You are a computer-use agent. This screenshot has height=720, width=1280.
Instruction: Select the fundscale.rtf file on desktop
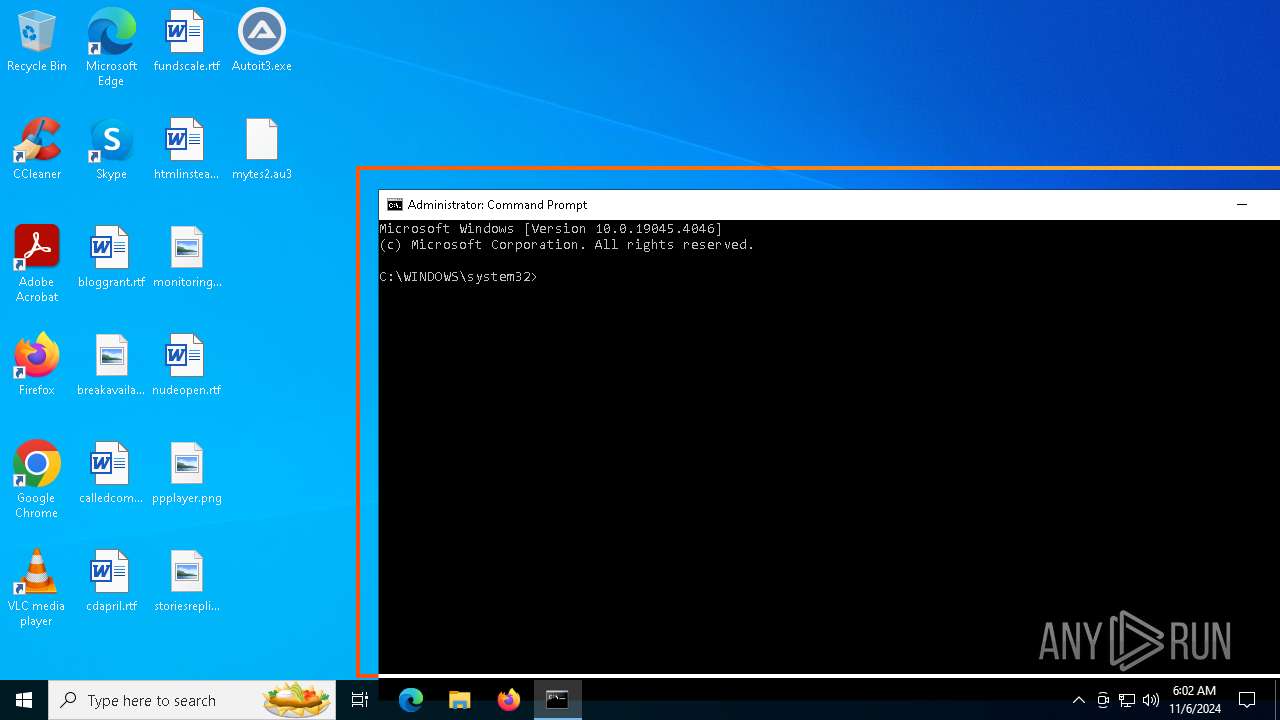point(186,42)
